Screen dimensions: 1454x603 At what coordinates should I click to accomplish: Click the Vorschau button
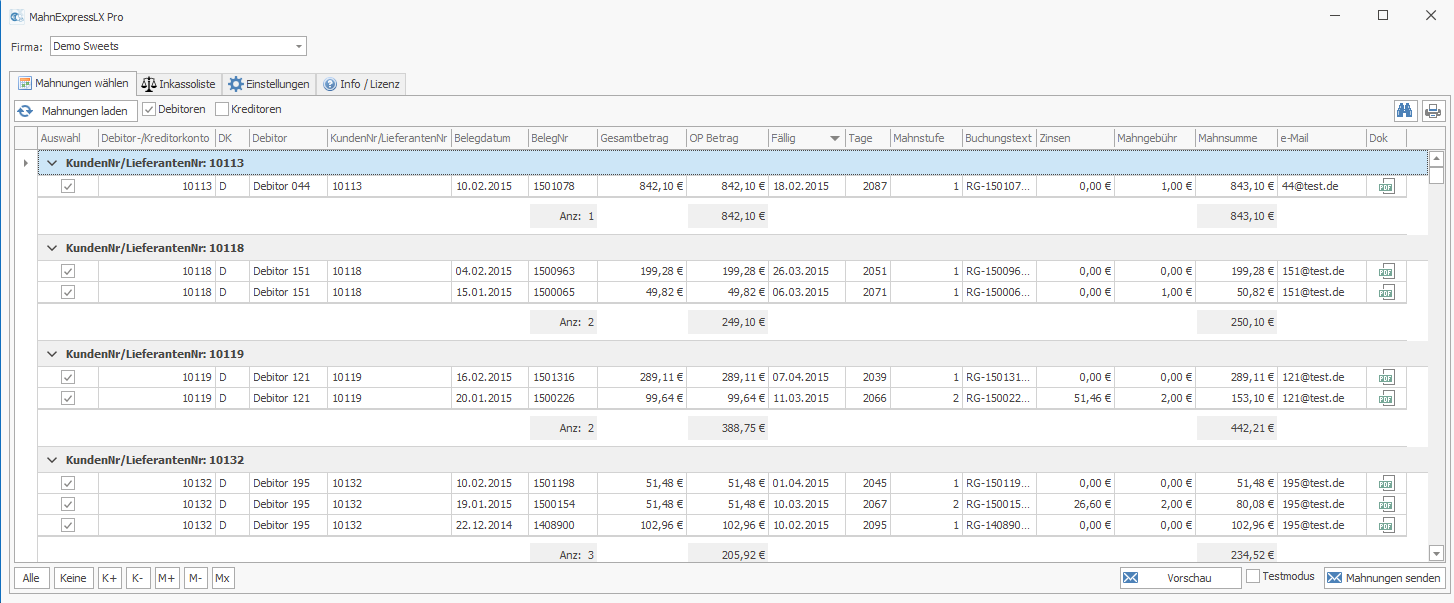(x=1180, y=578)
